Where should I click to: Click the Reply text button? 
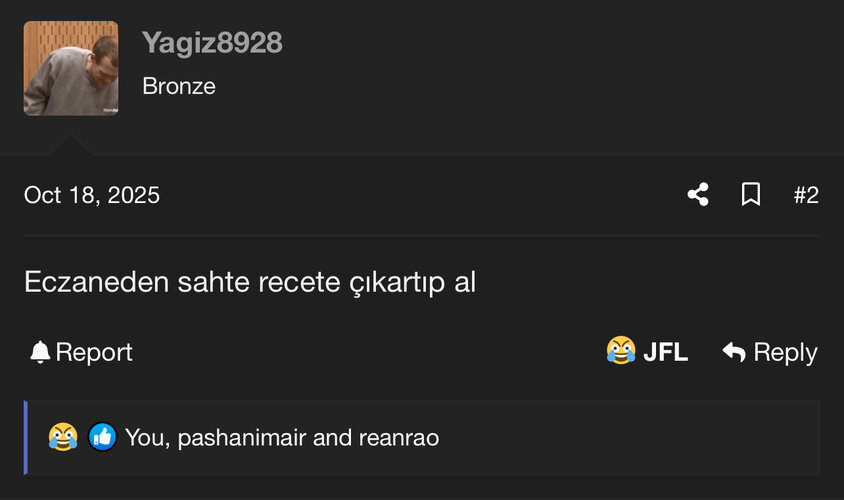pyautogui.click(x=785, y=353)
